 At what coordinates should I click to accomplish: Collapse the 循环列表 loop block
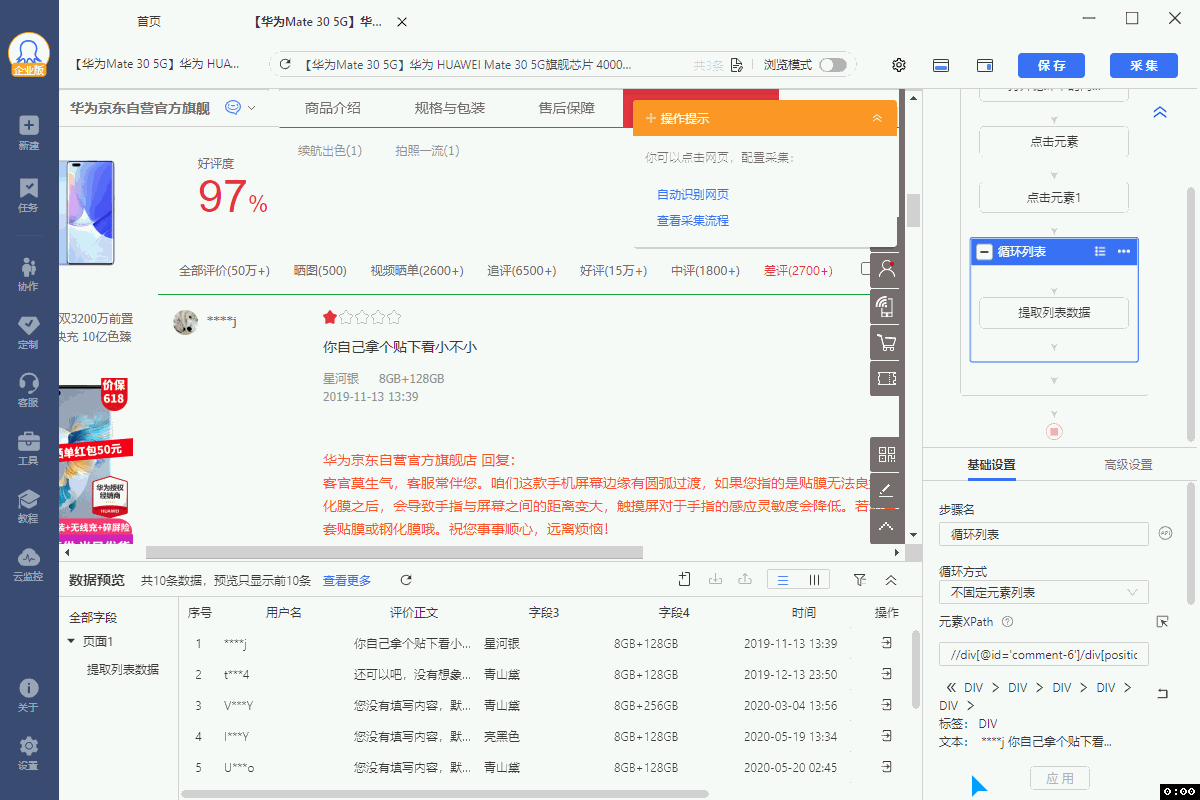click(985, 252)
